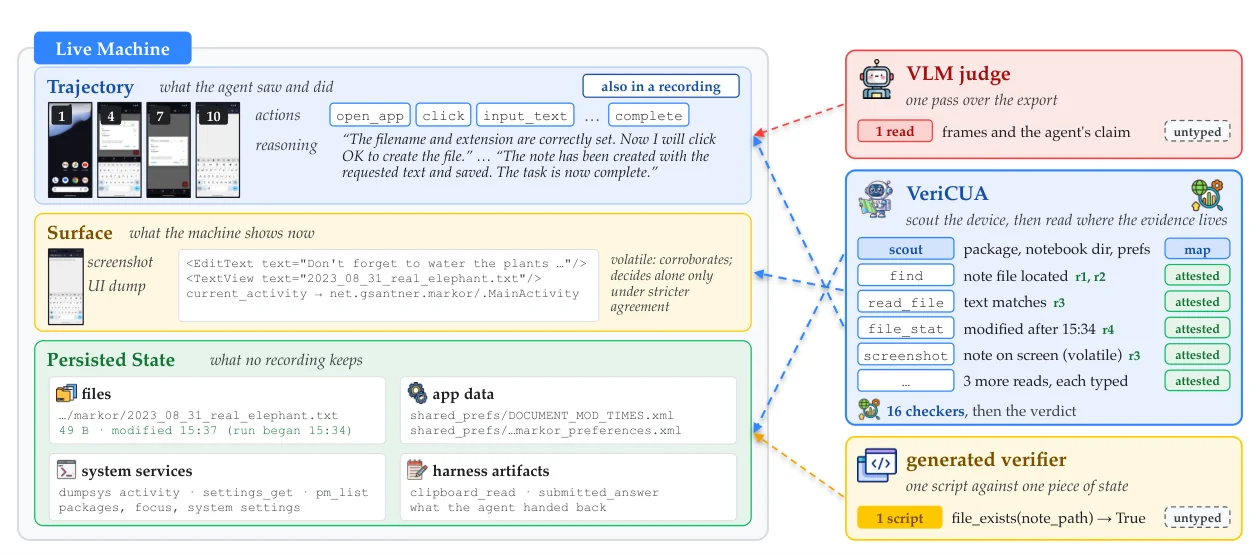This screenshot has width=1260, height=555.
Task: Click the screenshot step chip in VeriCUA
Action: (905, 354)
